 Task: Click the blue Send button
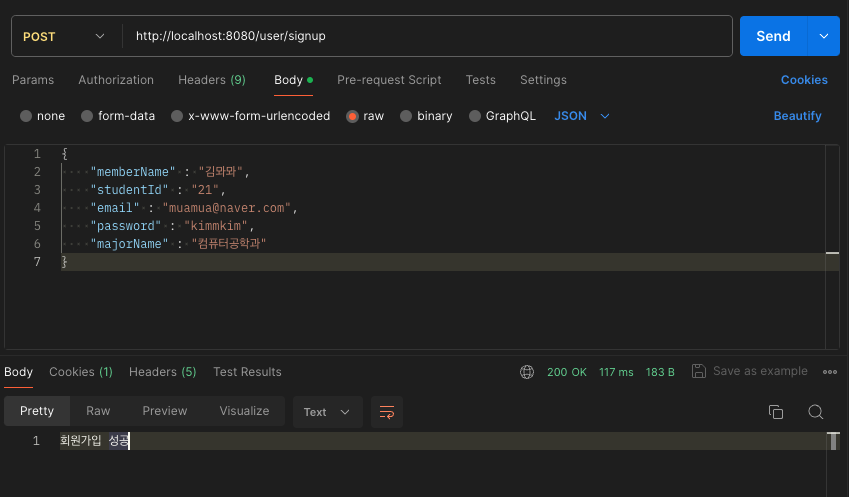coord(773,36)
